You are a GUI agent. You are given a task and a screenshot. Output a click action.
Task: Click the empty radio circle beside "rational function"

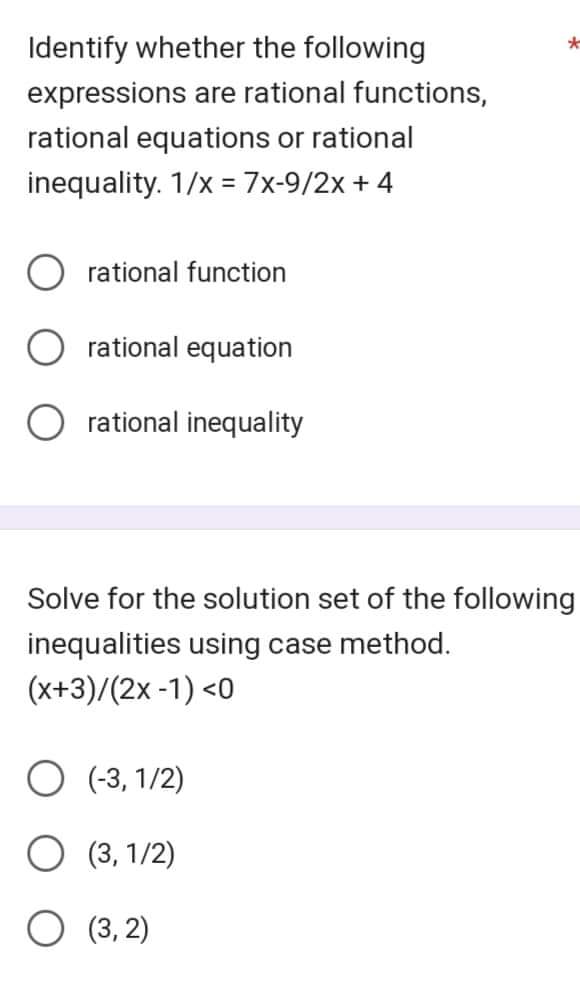(x=46, y=272)
